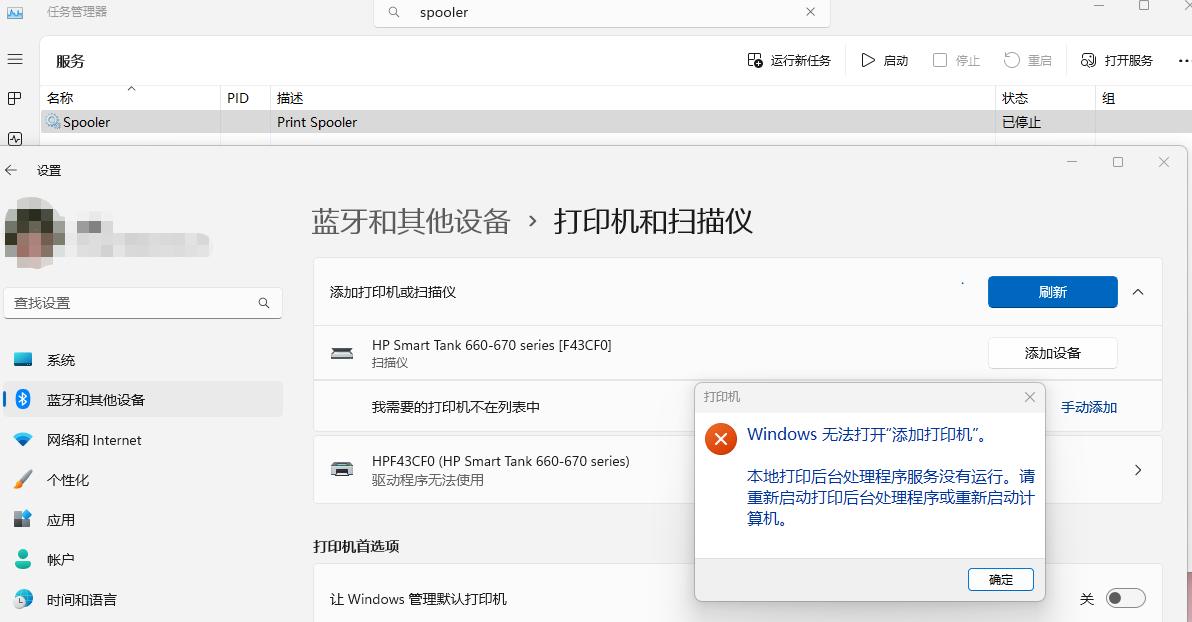Screen dimensions: 1192x622
Task: Clear the spooler search text
Action: 810,12
